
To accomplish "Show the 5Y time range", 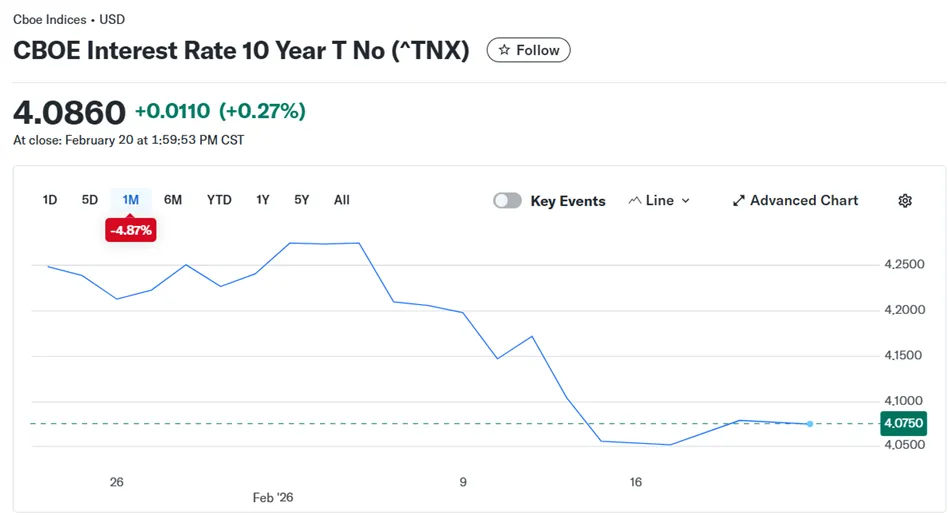I will (x=301, y=200).
